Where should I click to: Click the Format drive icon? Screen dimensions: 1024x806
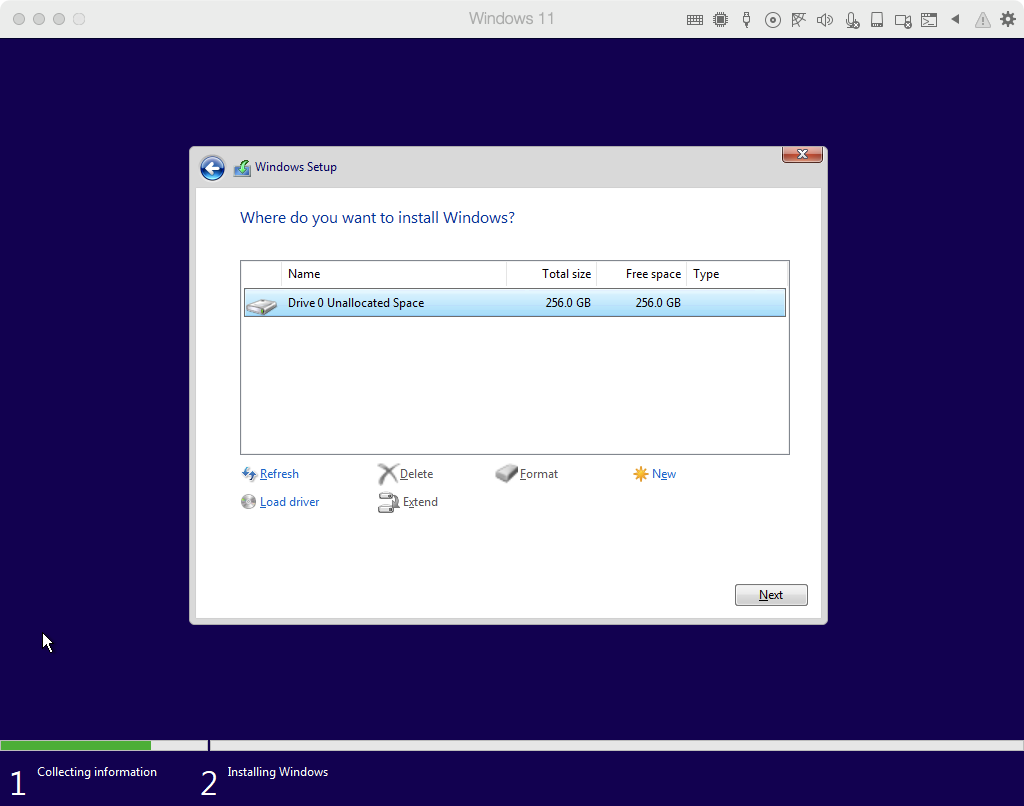(x=507, y=473)
